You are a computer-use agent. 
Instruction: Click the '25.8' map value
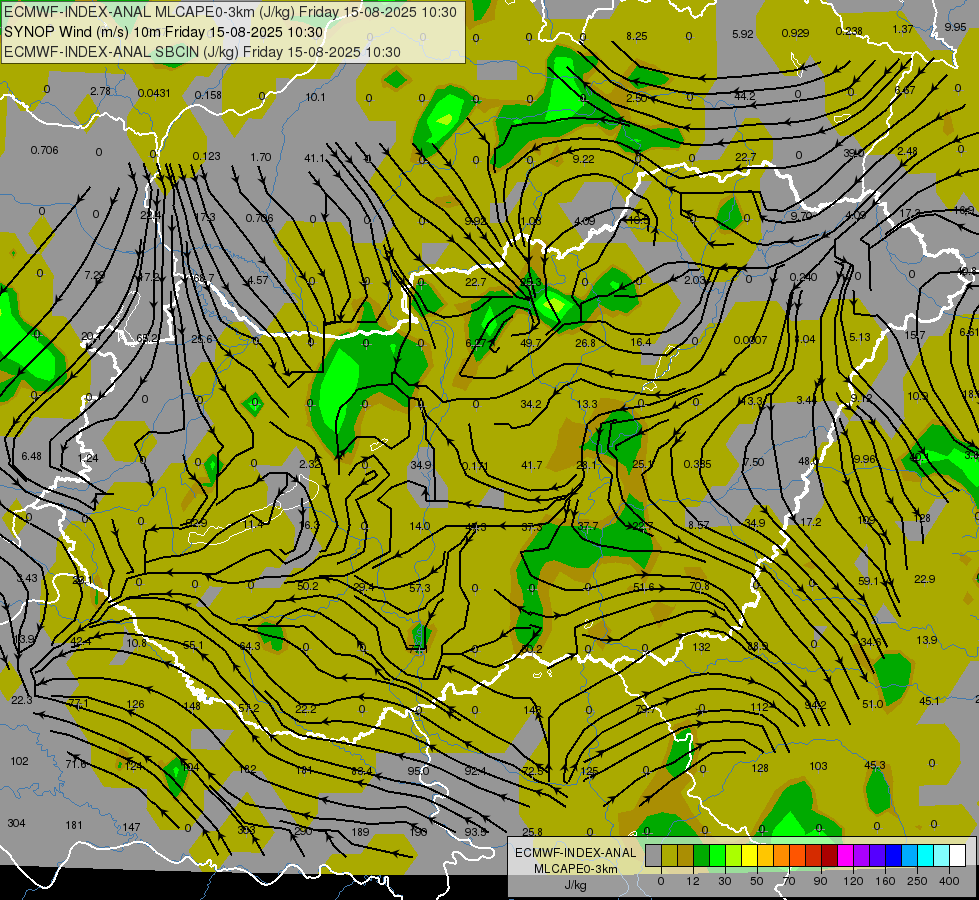(x=532, y=831)
